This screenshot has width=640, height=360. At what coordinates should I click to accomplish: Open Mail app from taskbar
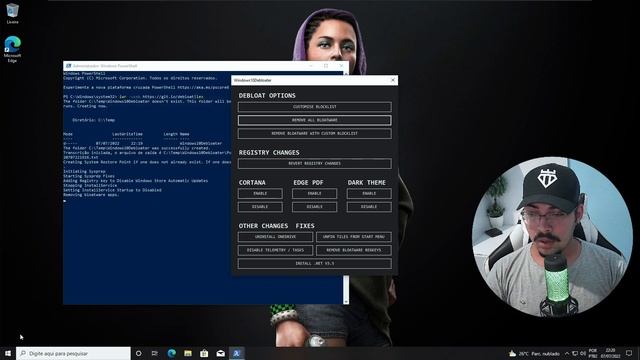tap(220, 353)
